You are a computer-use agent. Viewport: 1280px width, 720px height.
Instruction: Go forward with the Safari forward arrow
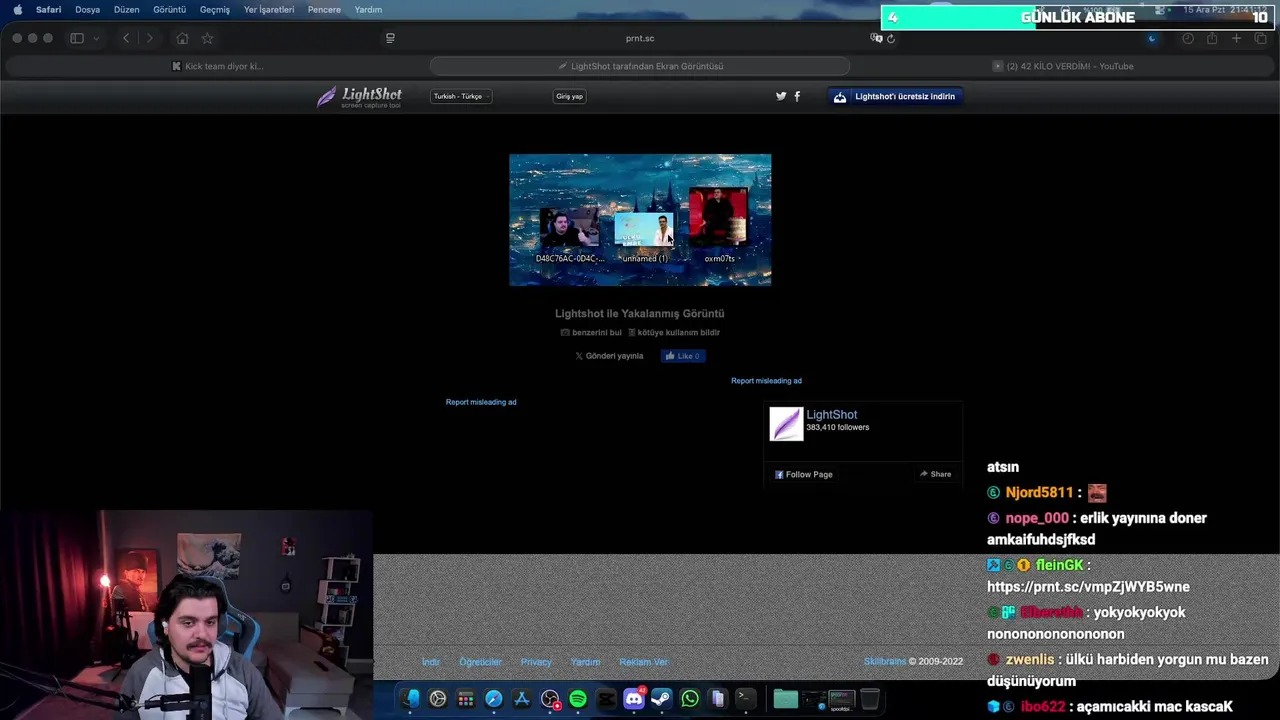coord(150,38)
